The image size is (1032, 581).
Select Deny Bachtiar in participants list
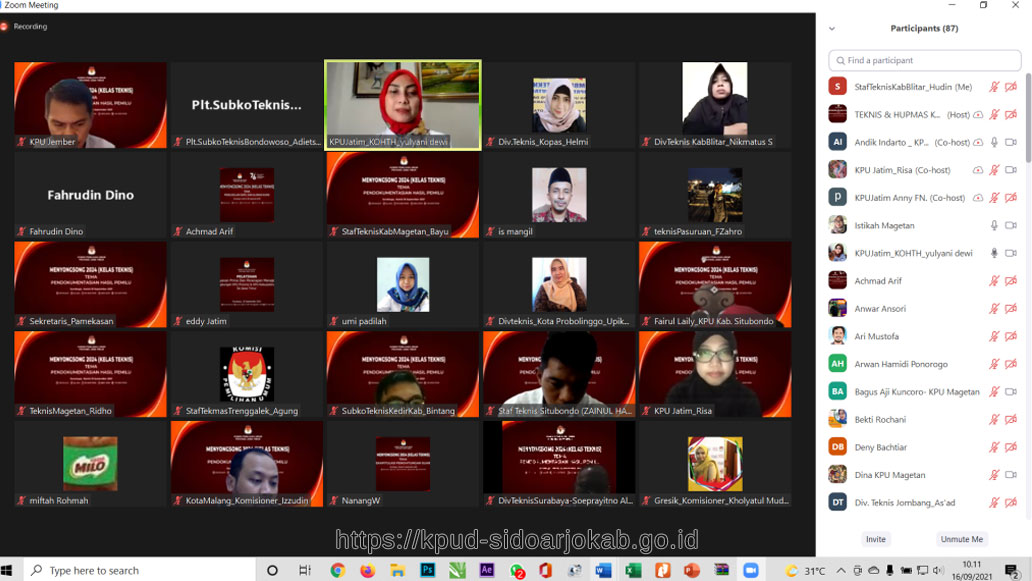(880, 447)
